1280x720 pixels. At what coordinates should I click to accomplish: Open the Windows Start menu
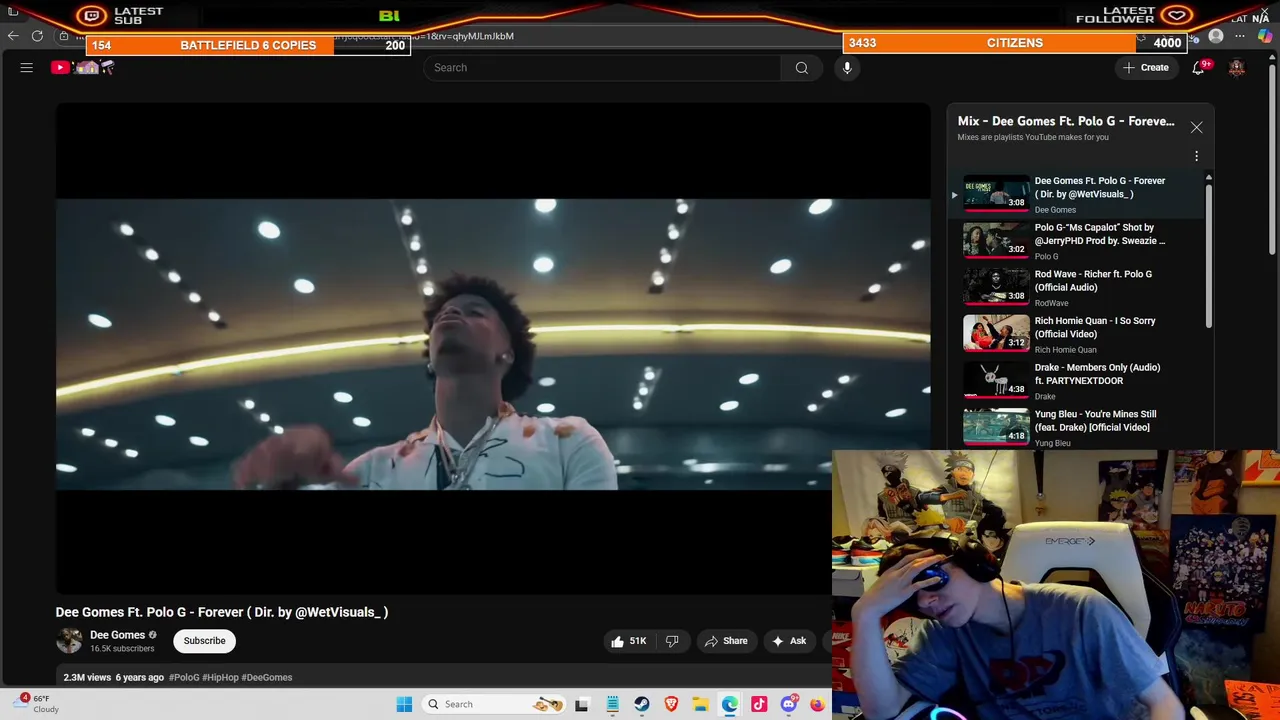(404, 704)
